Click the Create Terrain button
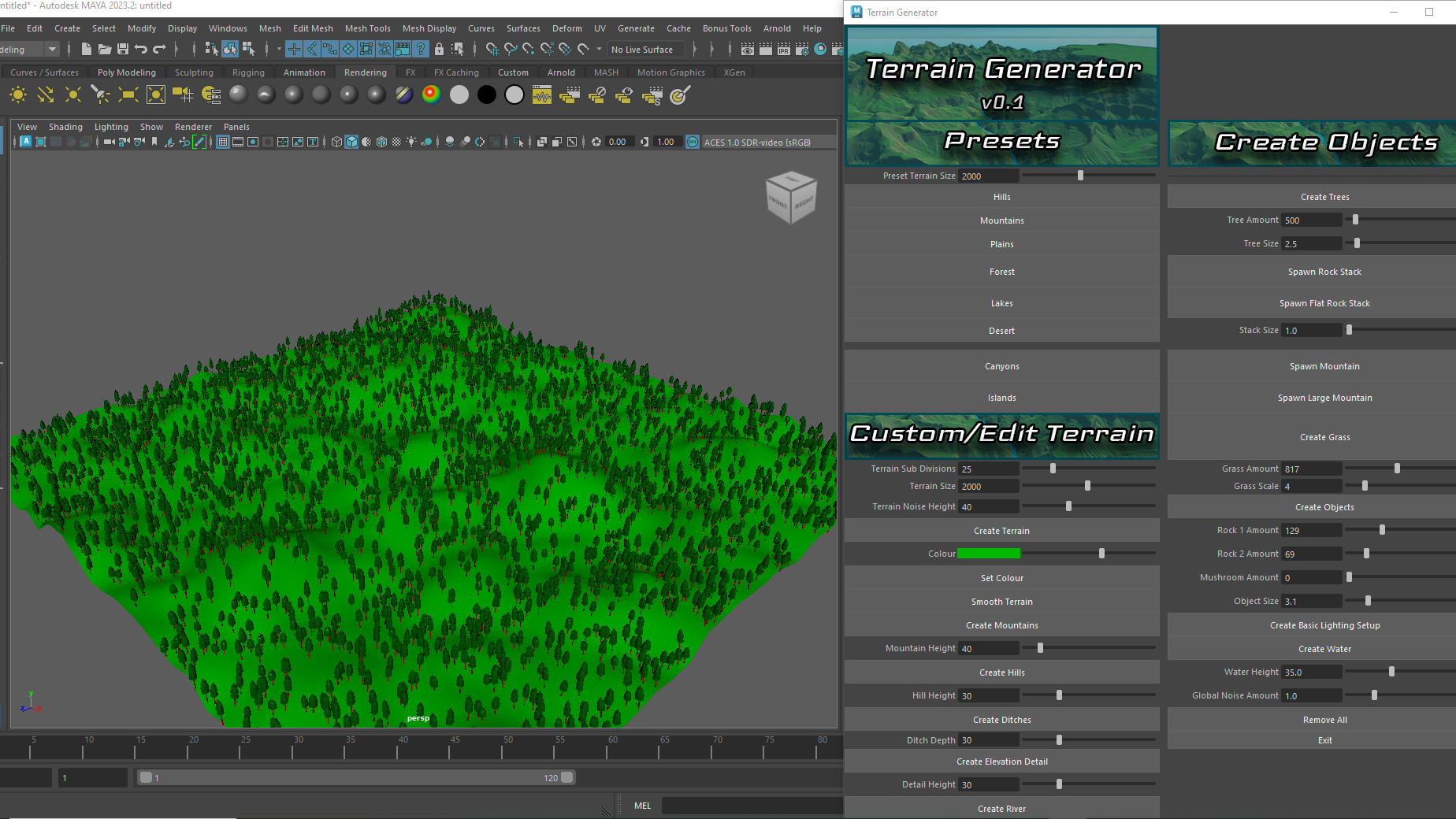 tap(1001, 531)
